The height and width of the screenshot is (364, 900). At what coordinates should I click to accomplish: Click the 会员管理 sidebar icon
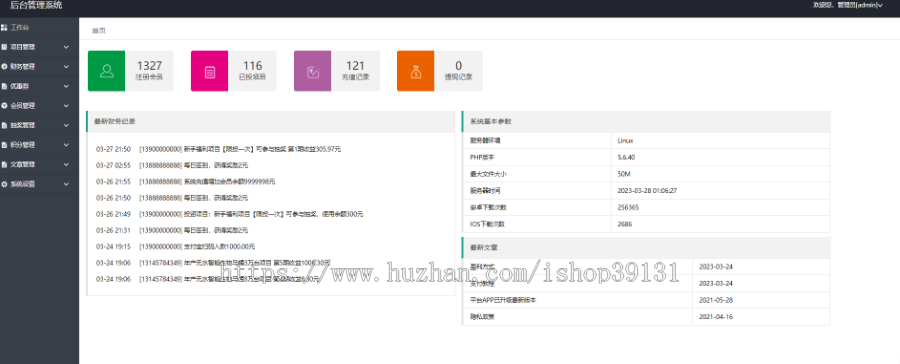tap(4, 106)
